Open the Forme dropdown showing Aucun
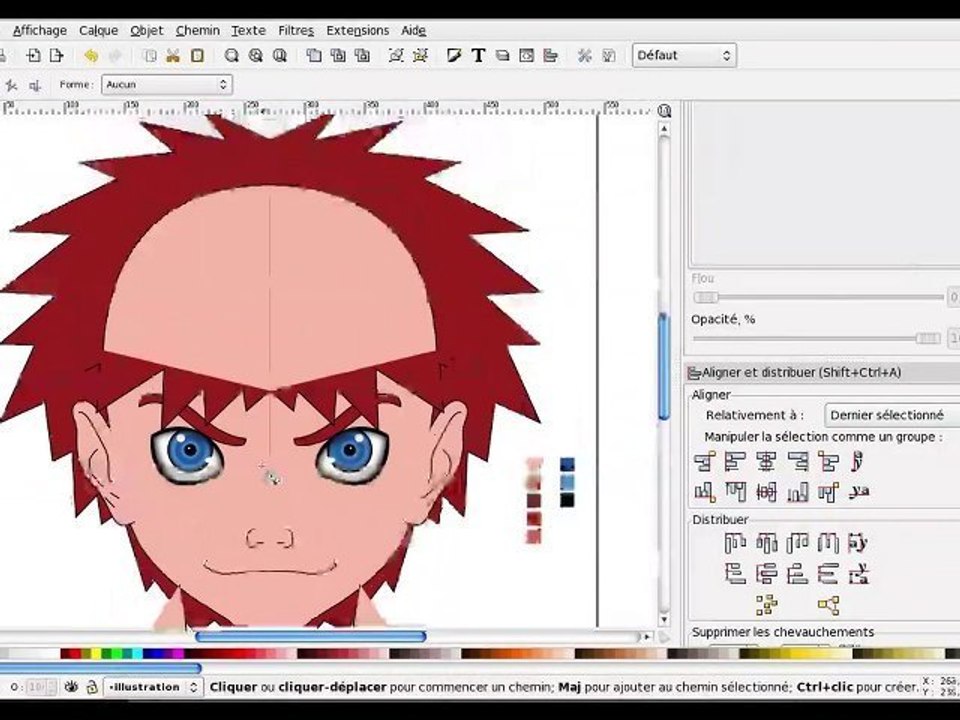The image size is (960, 720). point(167,84)
